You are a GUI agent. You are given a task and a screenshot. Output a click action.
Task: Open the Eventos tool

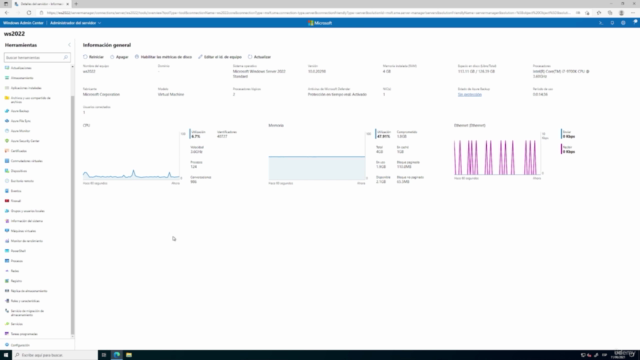(x=16, y=191)
